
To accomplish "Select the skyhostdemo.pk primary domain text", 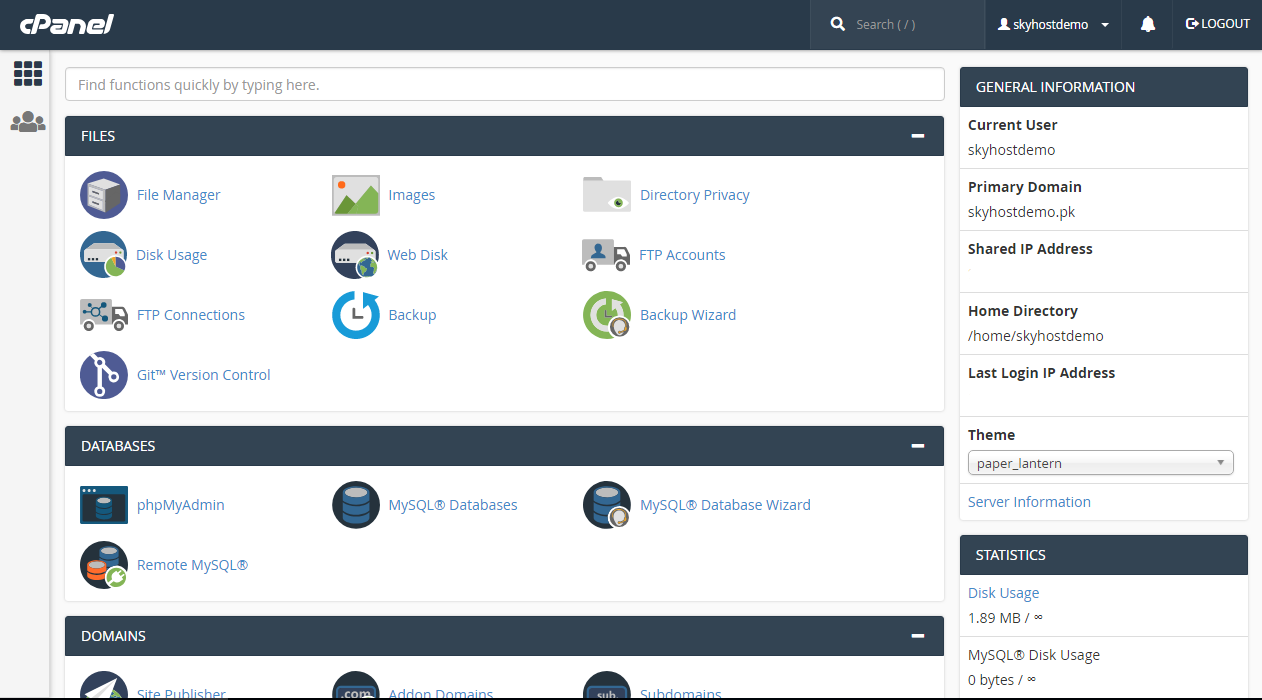I will pos(1022,212).
